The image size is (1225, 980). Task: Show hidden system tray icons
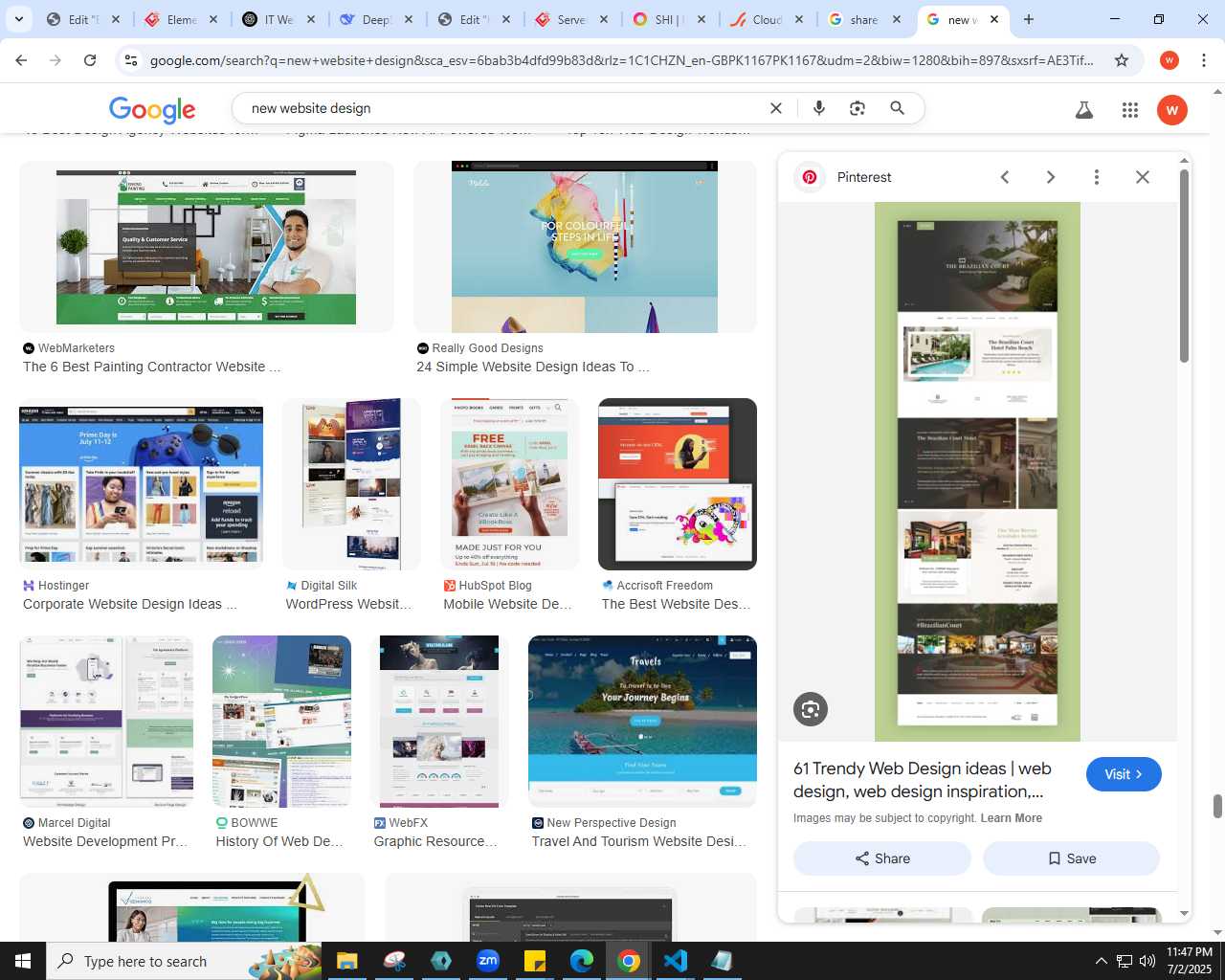pos(1101,961)
